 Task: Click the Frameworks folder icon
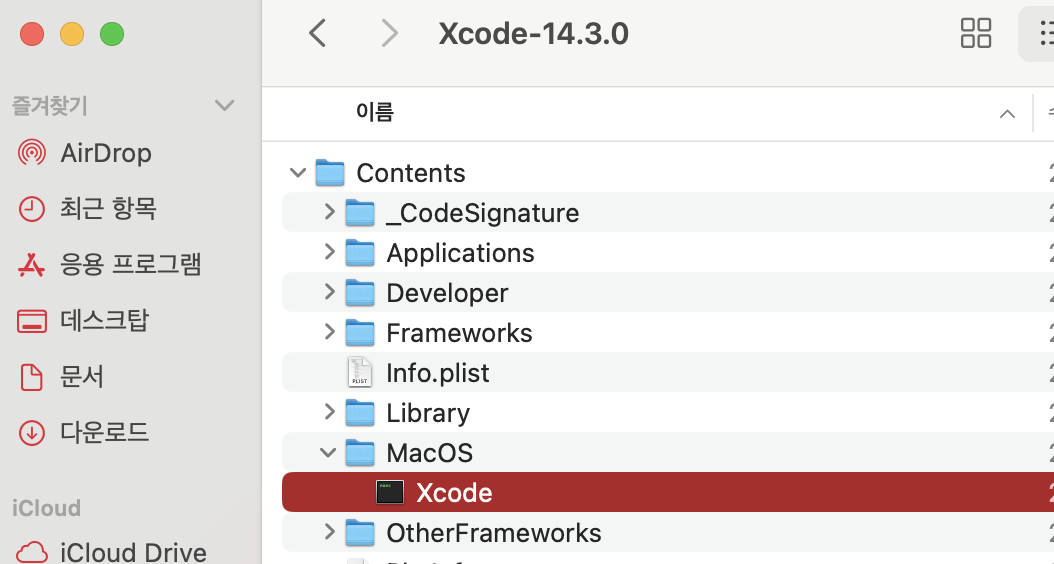tap(360, 333)
